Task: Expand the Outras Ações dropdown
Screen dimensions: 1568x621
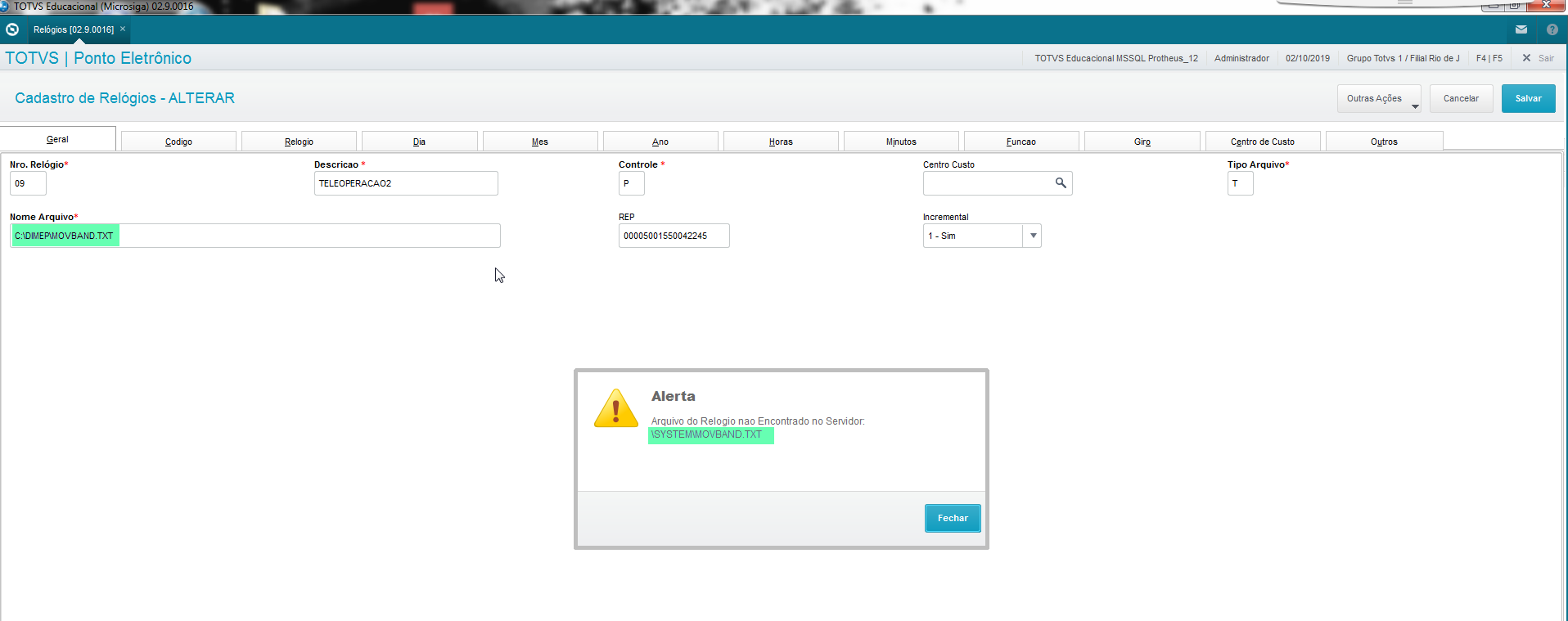Action: 1379,99
